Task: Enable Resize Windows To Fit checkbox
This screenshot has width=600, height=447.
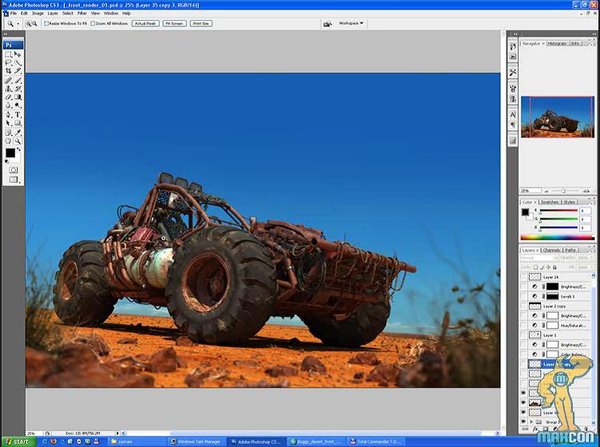Action: click(46, 24)
